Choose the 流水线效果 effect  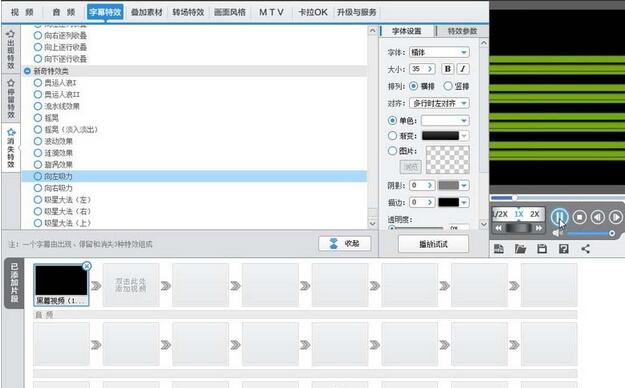tap(62, 106)
